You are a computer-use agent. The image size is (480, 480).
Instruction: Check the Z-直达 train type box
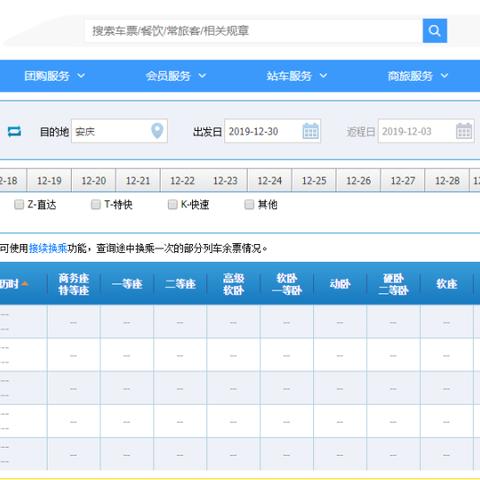(19, 204)
